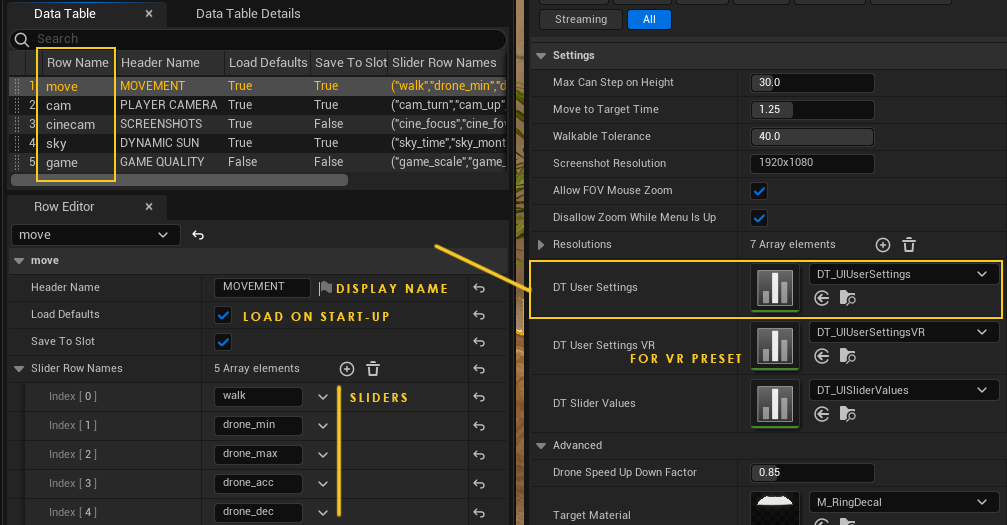Open the walk Index 0 dropdown
Viewport: 1007px width, 525px height.
pos(323,397)
